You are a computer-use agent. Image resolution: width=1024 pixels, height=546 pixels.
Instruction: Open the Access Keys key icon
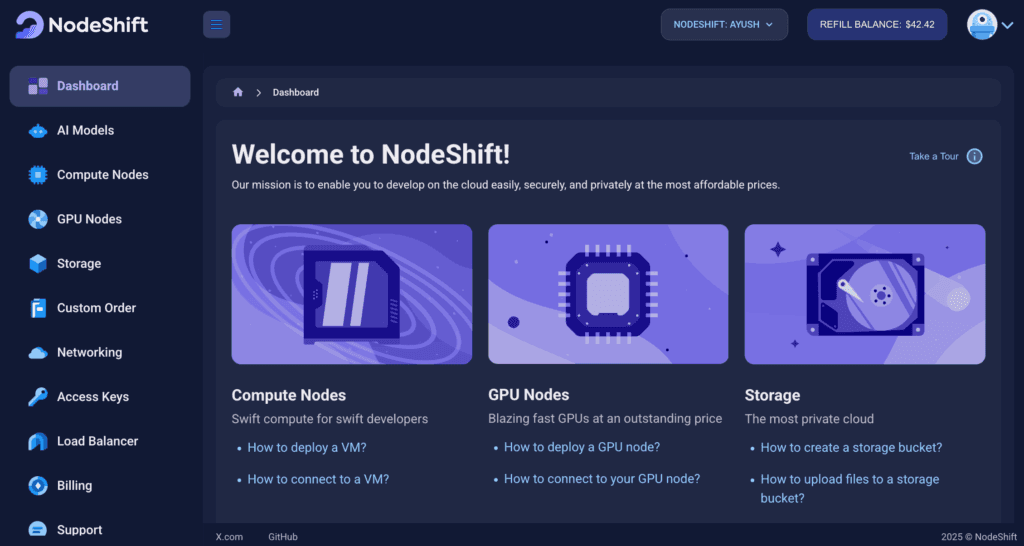pyautogui.click(x=38, y=397)
